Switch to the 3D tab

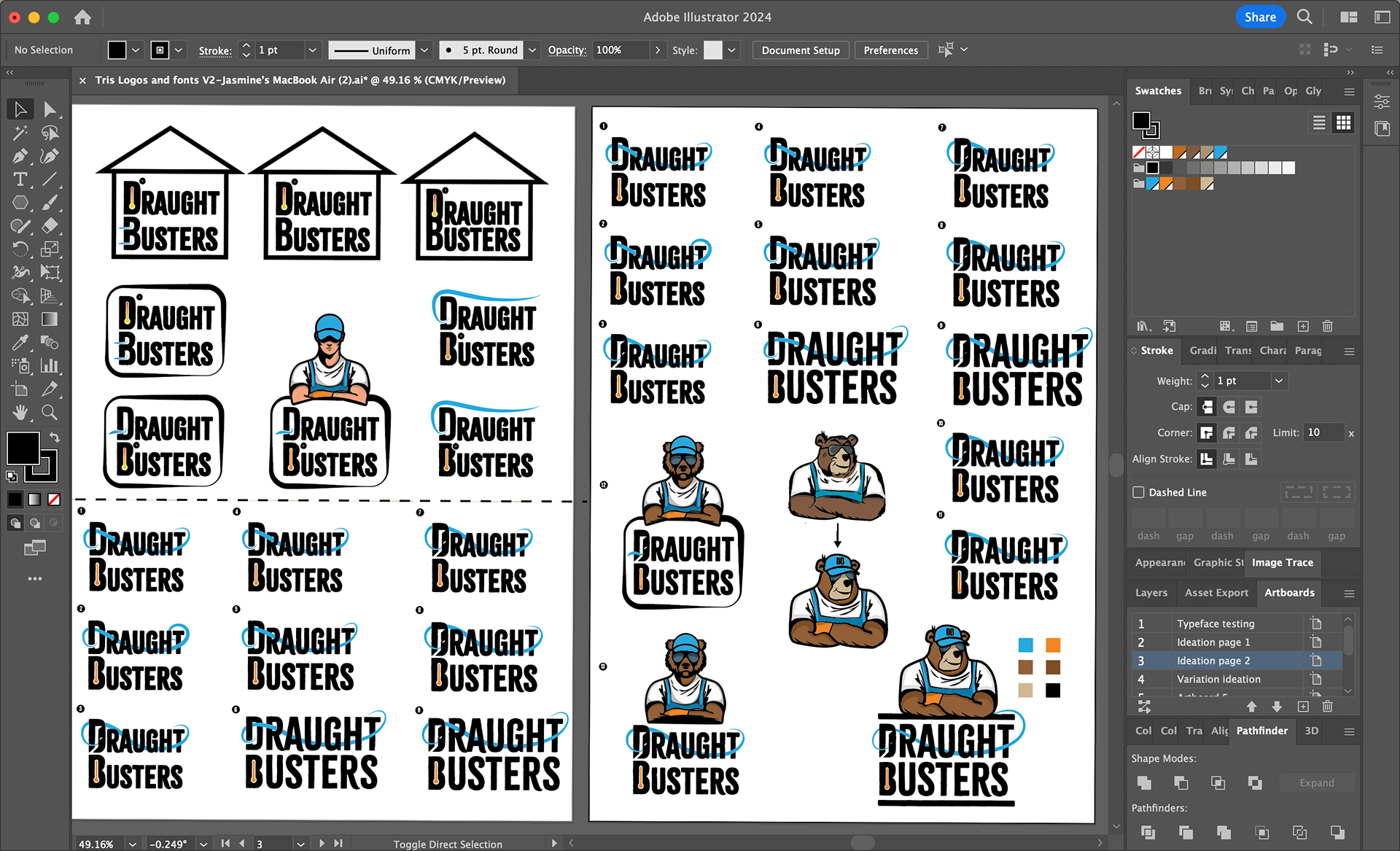[x=1311, y=731]
